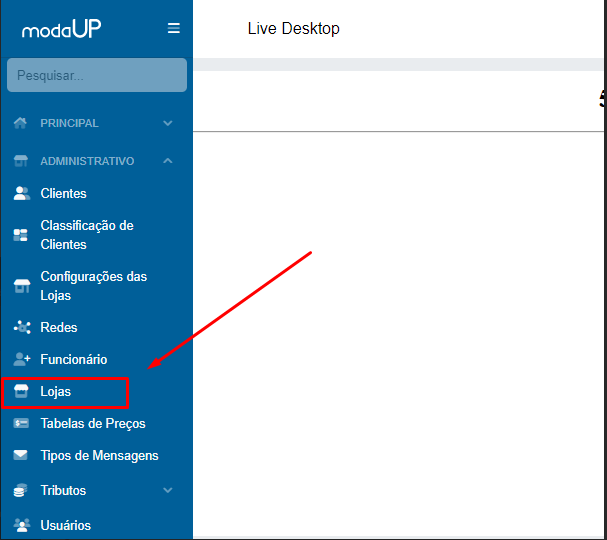Image resolution: width=607 pixels, height=540 pixels.
Task: Click the Administrativo store icon
Action: [x=21, y=161]
